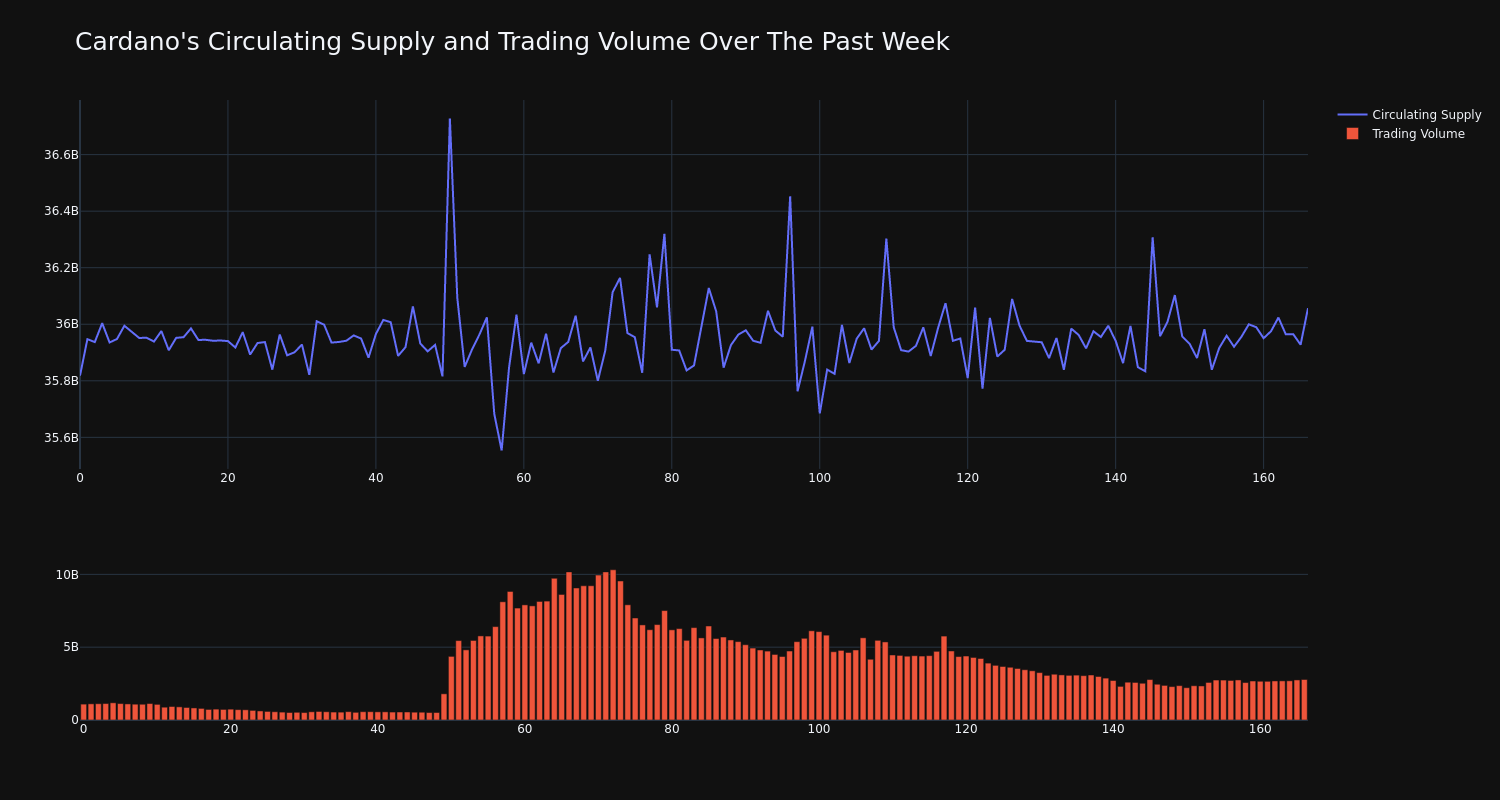Viewport: 1500px width, 800px height.
Task: Click the supply peak near x=145
Action: coord(1152,238)
